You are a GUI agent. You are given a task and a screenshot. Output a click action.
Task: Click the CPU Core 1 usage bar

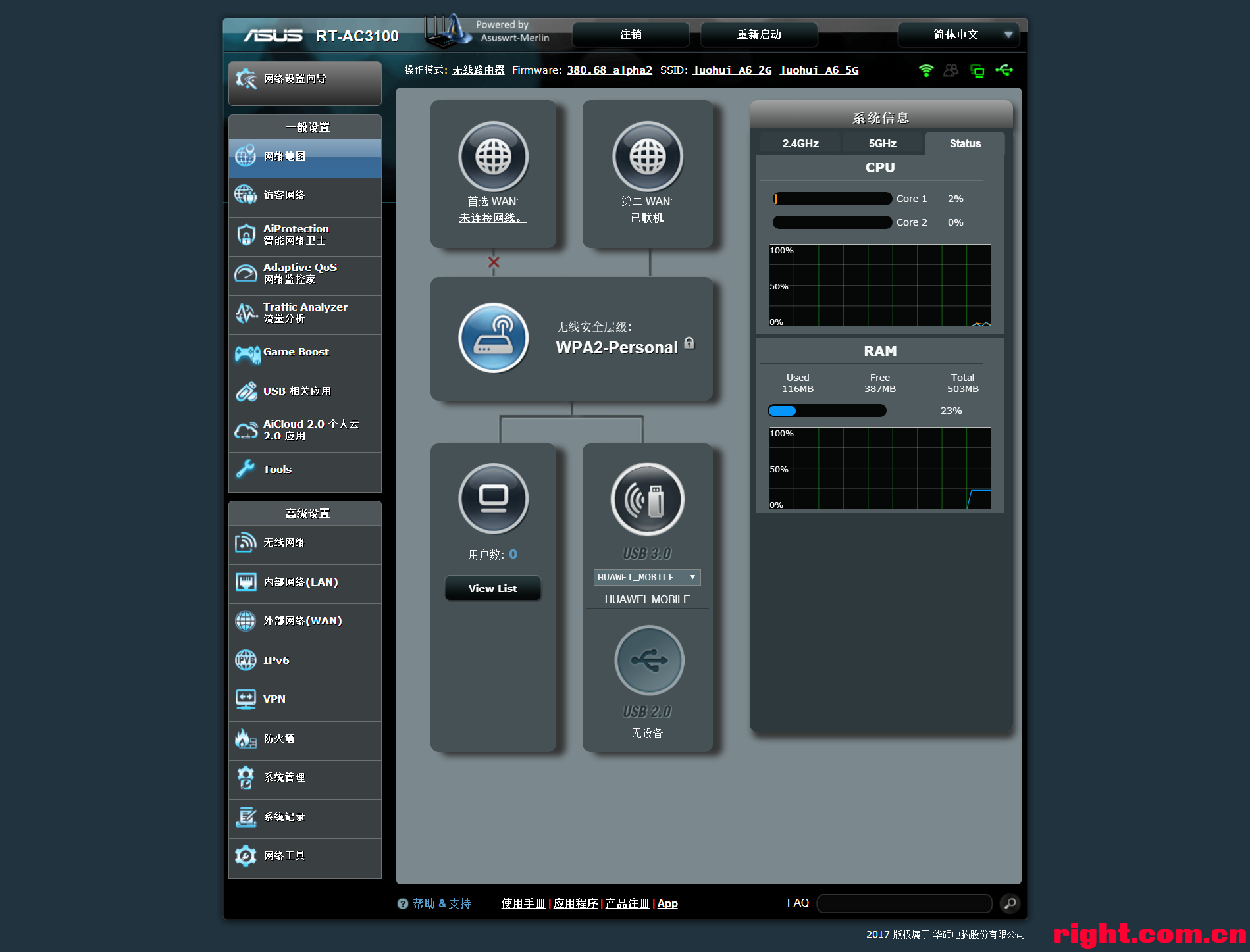(832, 199)
